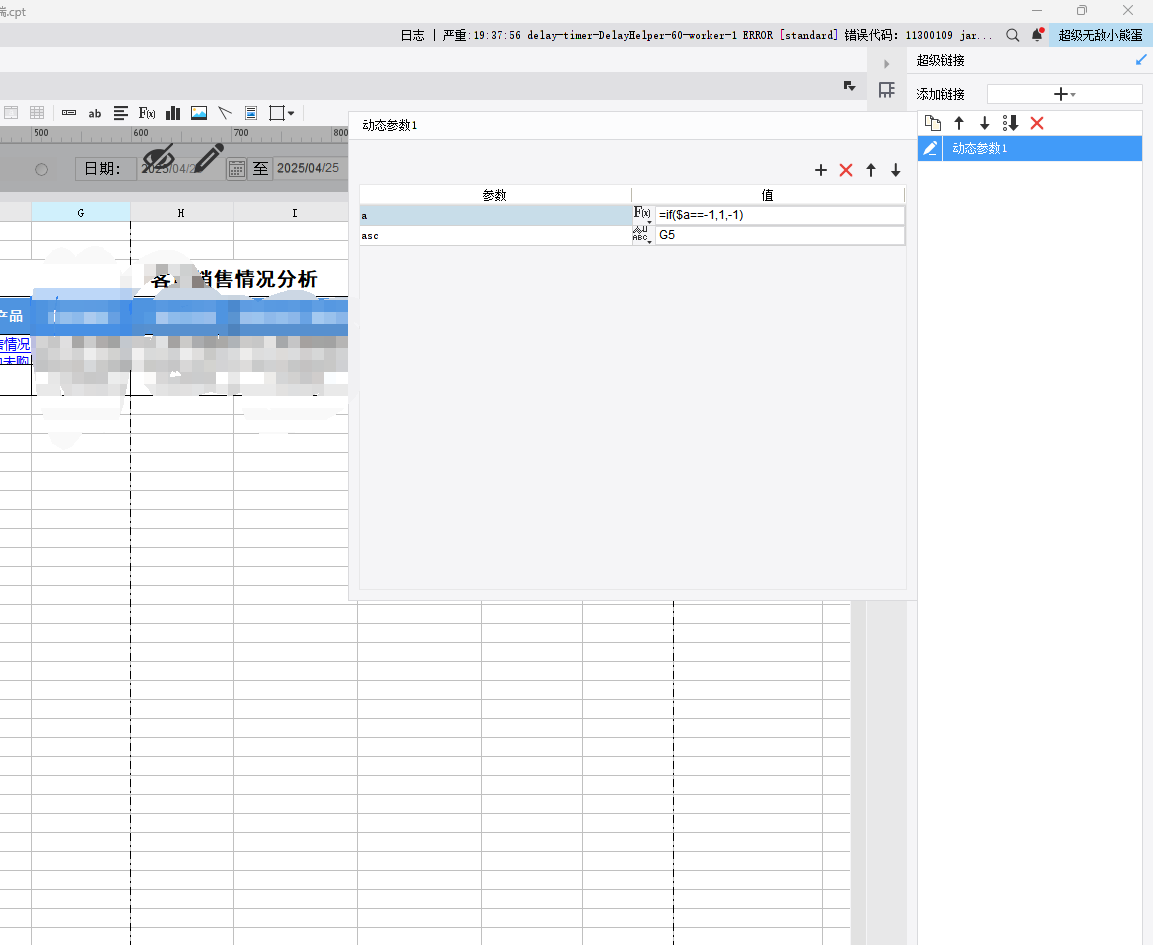The image size is (1153, 945).
Task: Open the 日志 log panel
Action: coord(413,35)
